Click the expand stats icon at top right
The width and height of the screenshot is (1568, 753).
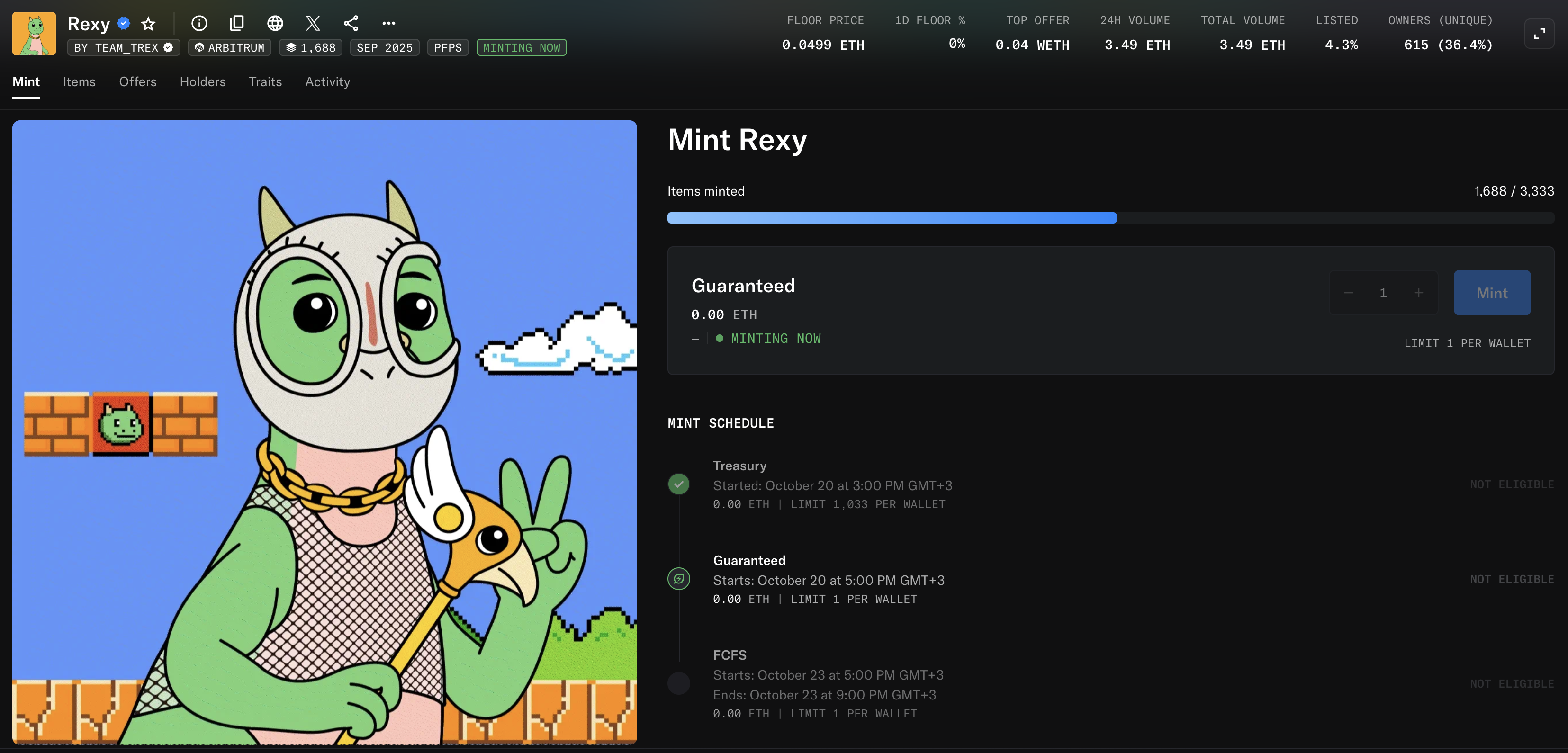[1539, 34]
